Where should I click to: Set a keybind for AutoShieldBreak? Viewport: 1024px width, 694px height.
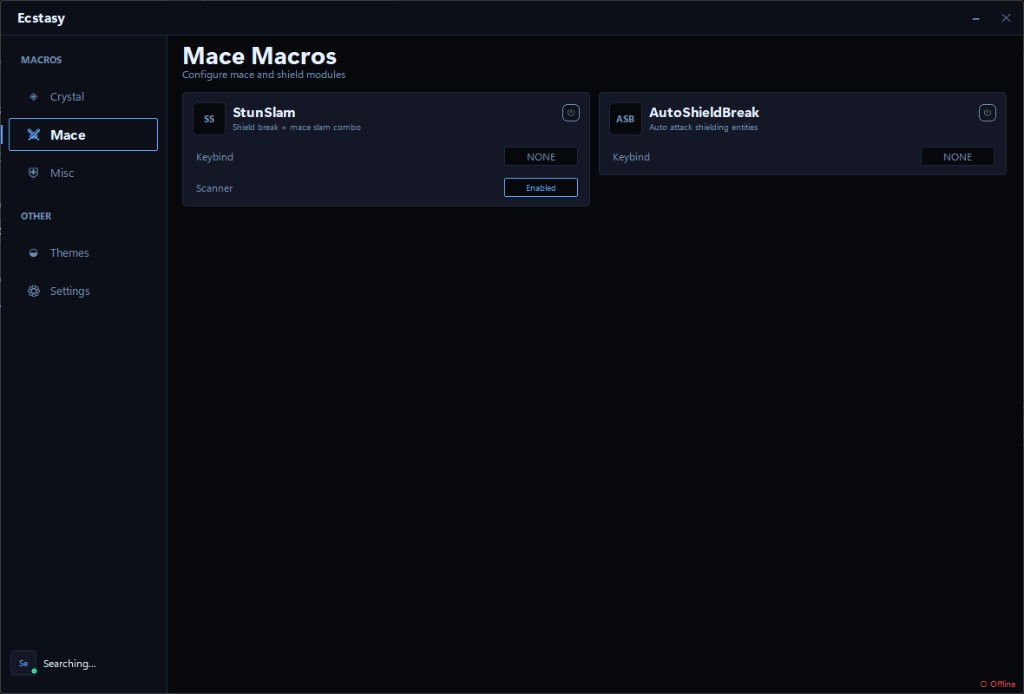pos(957,156)
